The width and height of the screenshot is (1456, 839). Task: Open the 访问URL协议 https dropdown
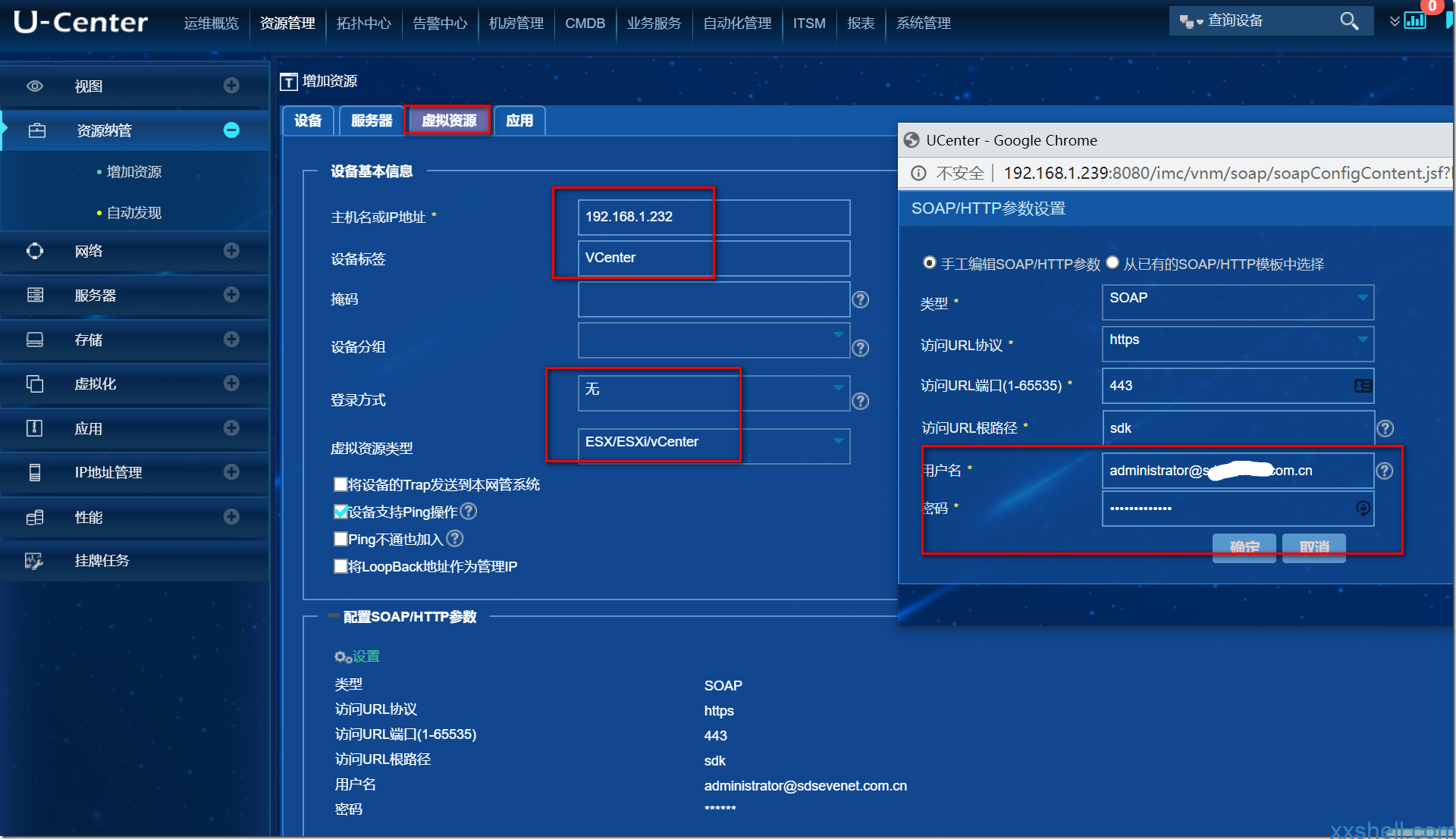(x=1238, y=344)
